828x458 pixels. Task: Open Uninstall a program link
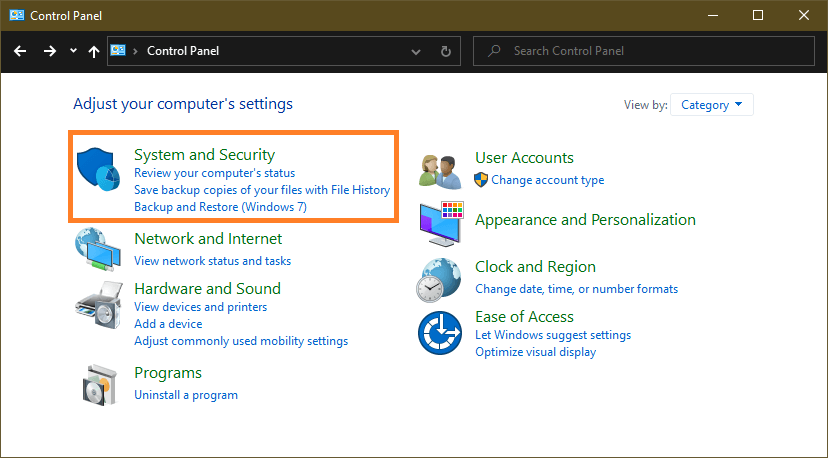[186, 395]
